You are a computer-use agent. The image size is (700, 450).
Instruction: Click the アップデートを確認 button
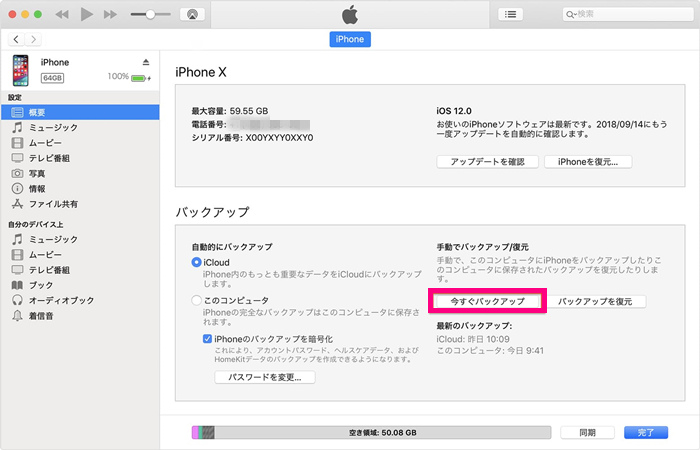click(488, 162)
